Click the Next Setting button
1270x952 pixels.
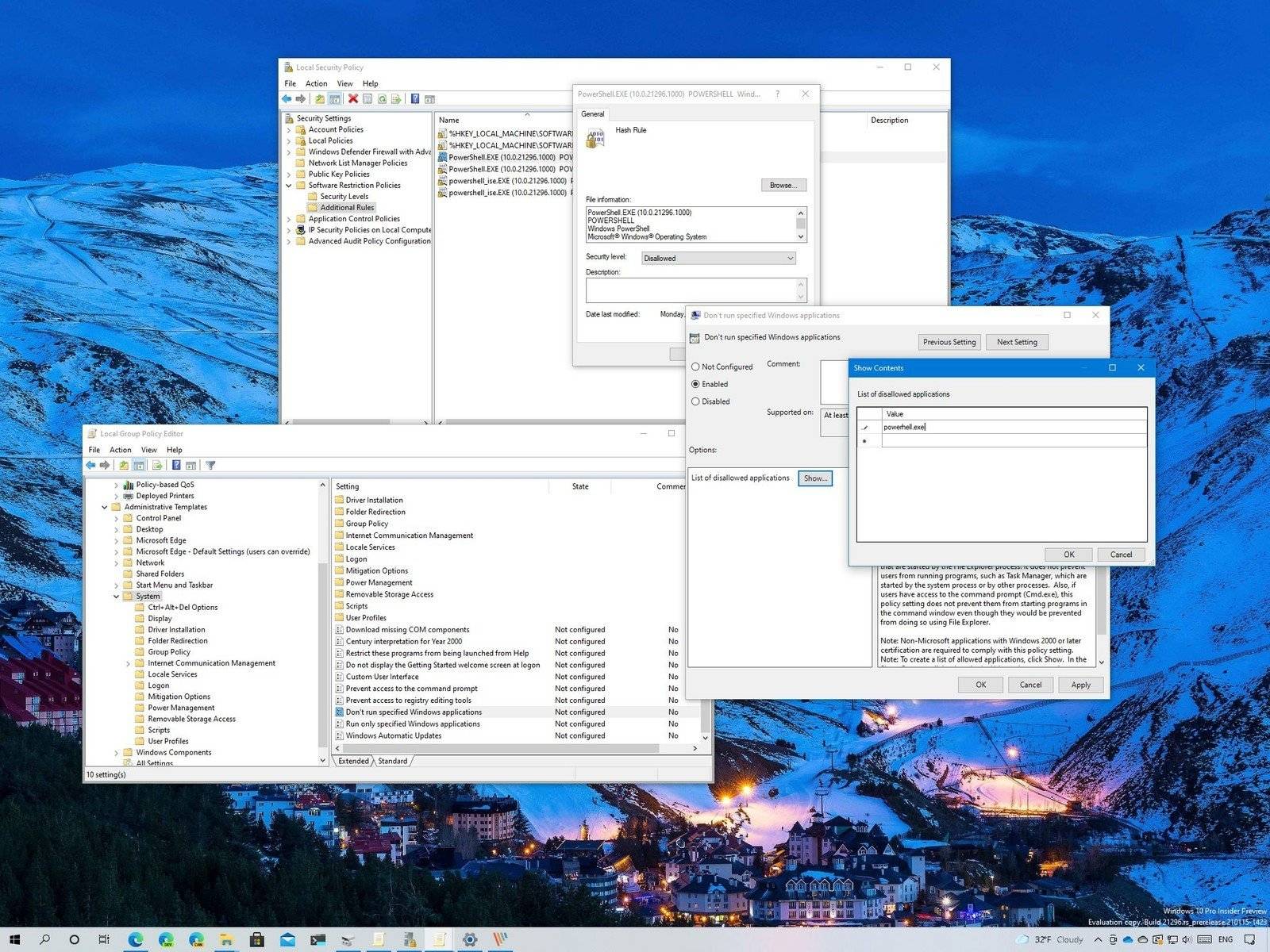coord(1017,342)
